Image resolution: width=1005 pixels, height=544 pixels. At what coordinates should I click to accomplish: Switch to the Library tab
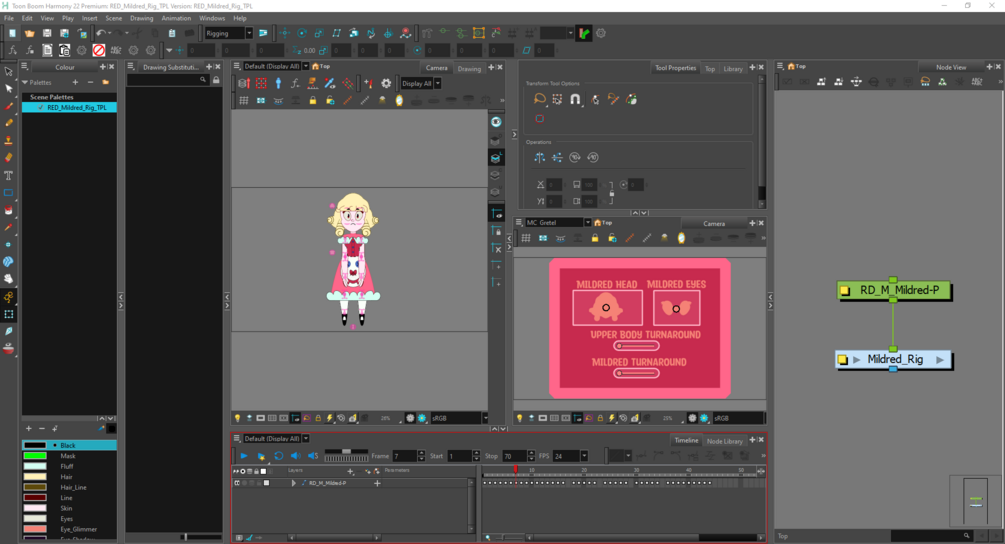click(x=733, y=69)
